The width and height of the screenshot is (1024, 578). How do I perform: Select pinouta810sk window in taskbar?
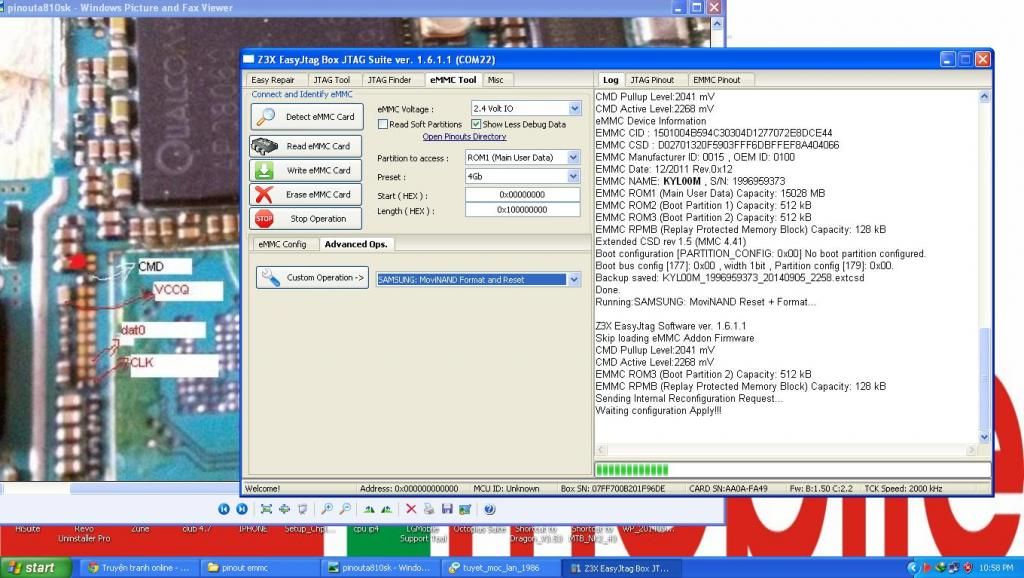[381, 568]
